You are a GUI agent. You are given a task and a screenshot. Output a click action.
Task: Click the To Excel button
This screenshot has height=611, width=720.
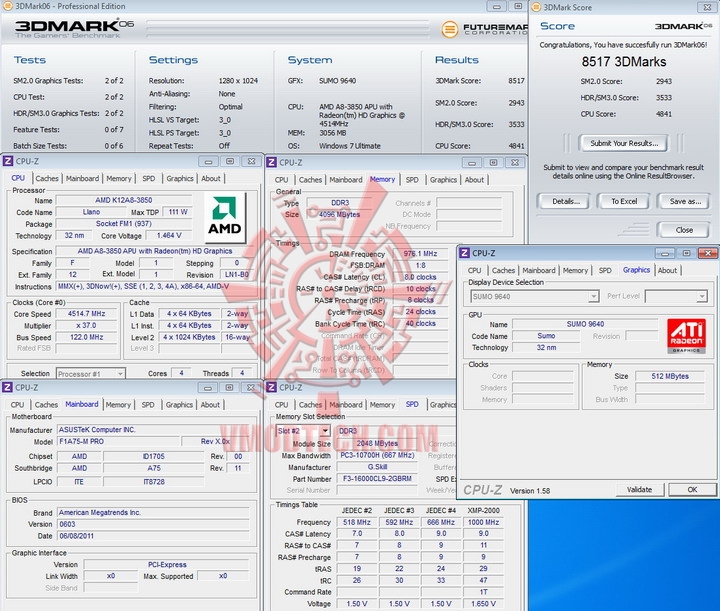[624, 201]
